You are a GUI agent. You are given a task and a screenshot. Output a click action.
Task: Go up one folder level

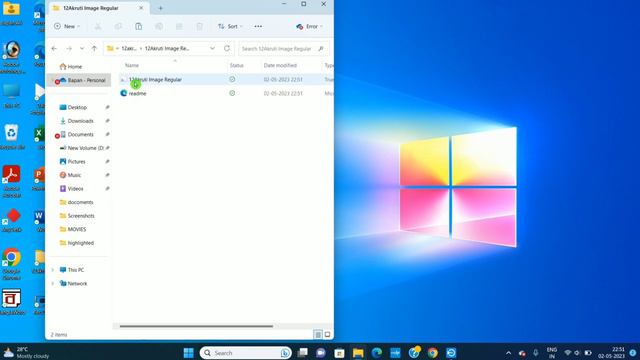click(x=94, y=49)
